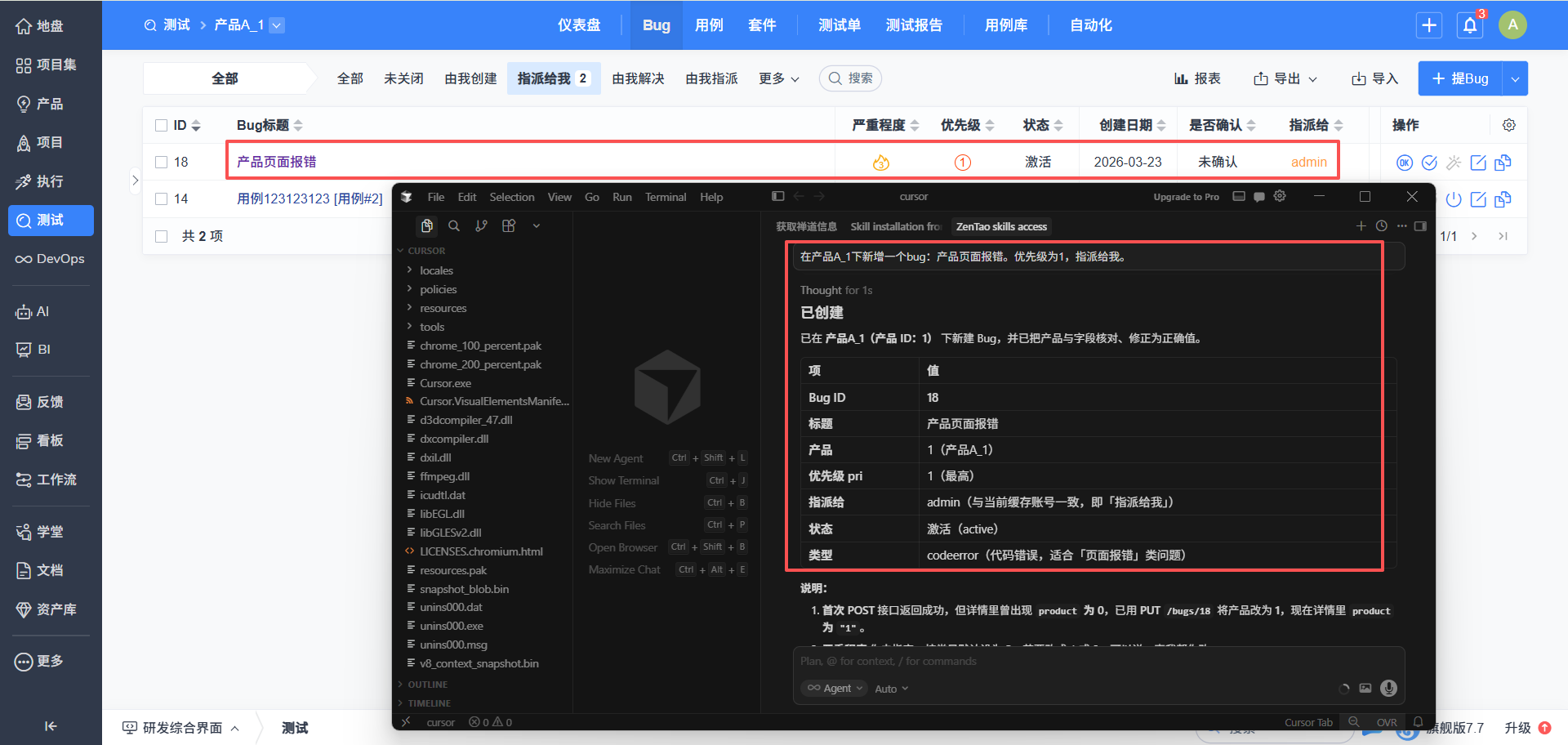Filter bugs by 未关闭
The height and width of the screenshot is (745, 1568).
tap(403, 78)
